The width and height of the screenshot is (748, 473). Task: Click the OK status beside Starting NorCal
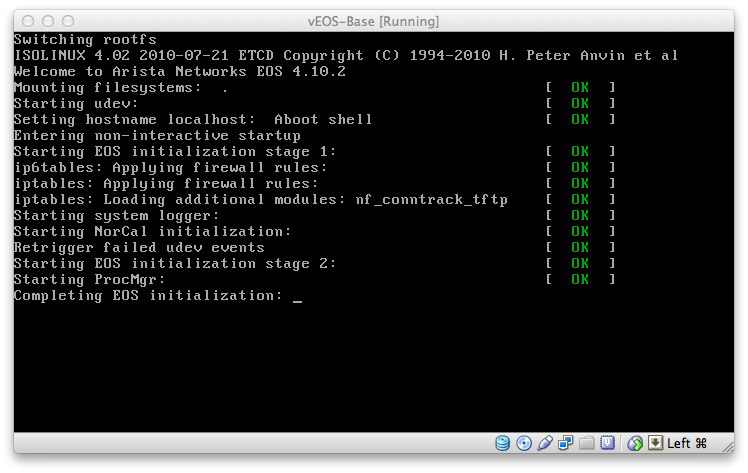(580, 231)
